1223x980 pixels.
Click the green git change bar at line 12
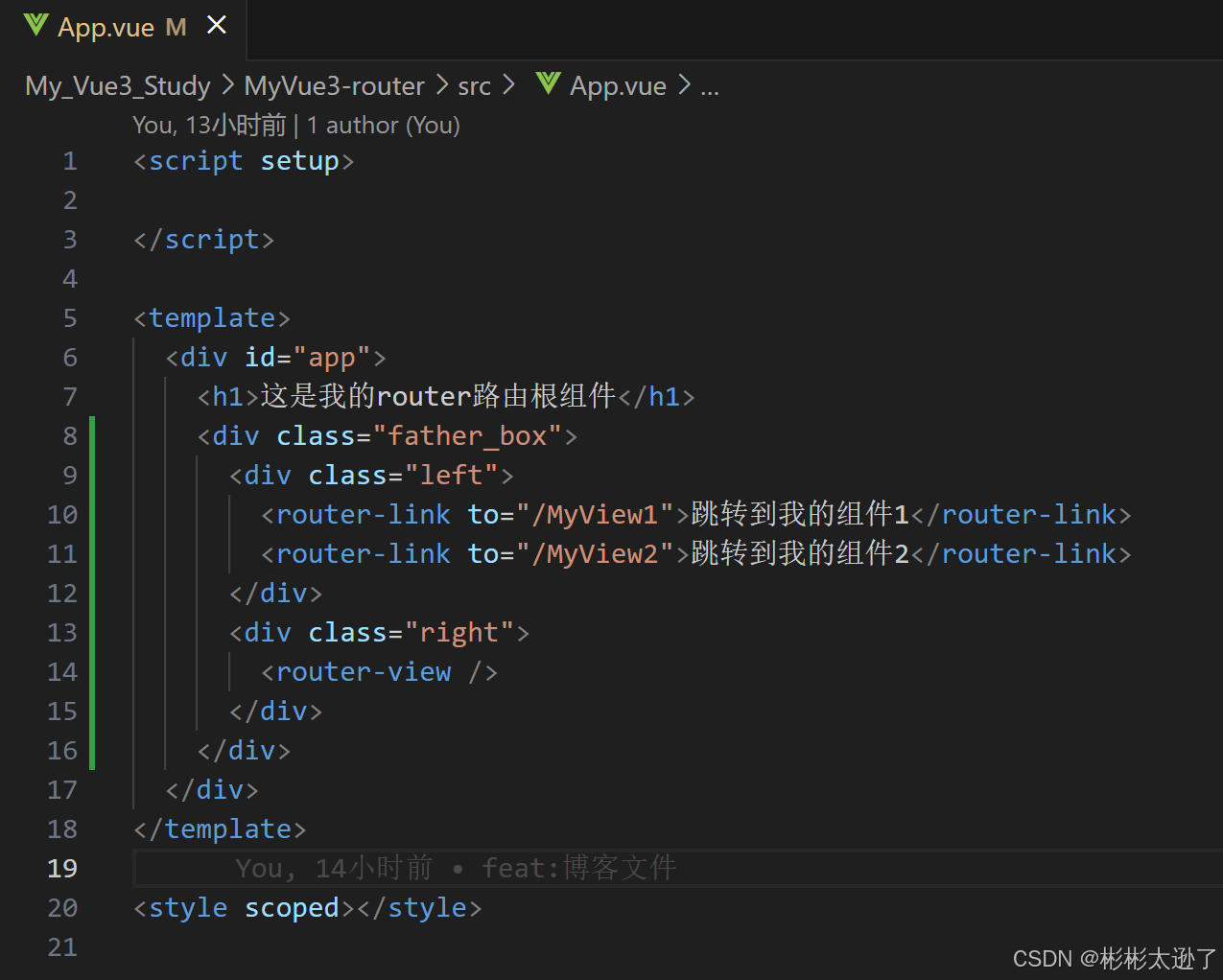tap(92, 594)
